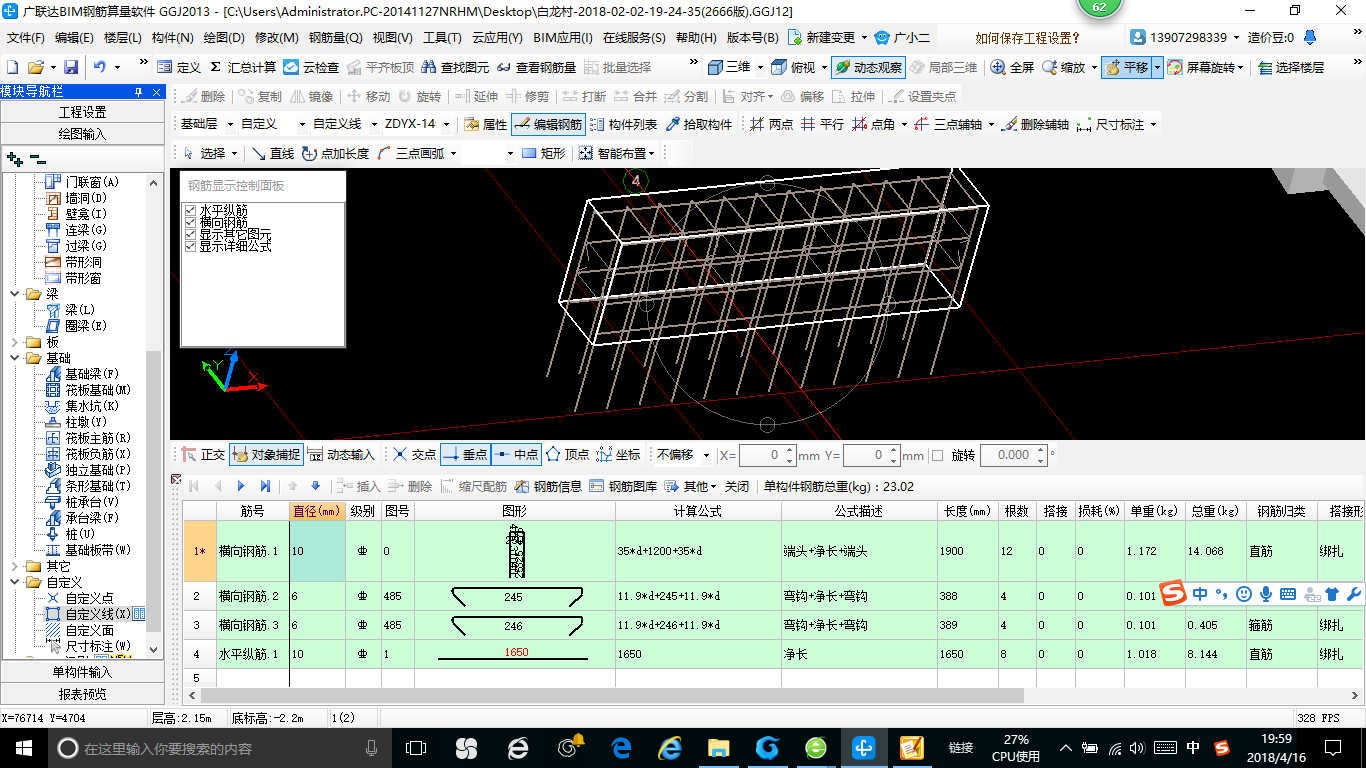
Task: Activate 动态观察 dynamic orbit view
Action: point(868,67)
